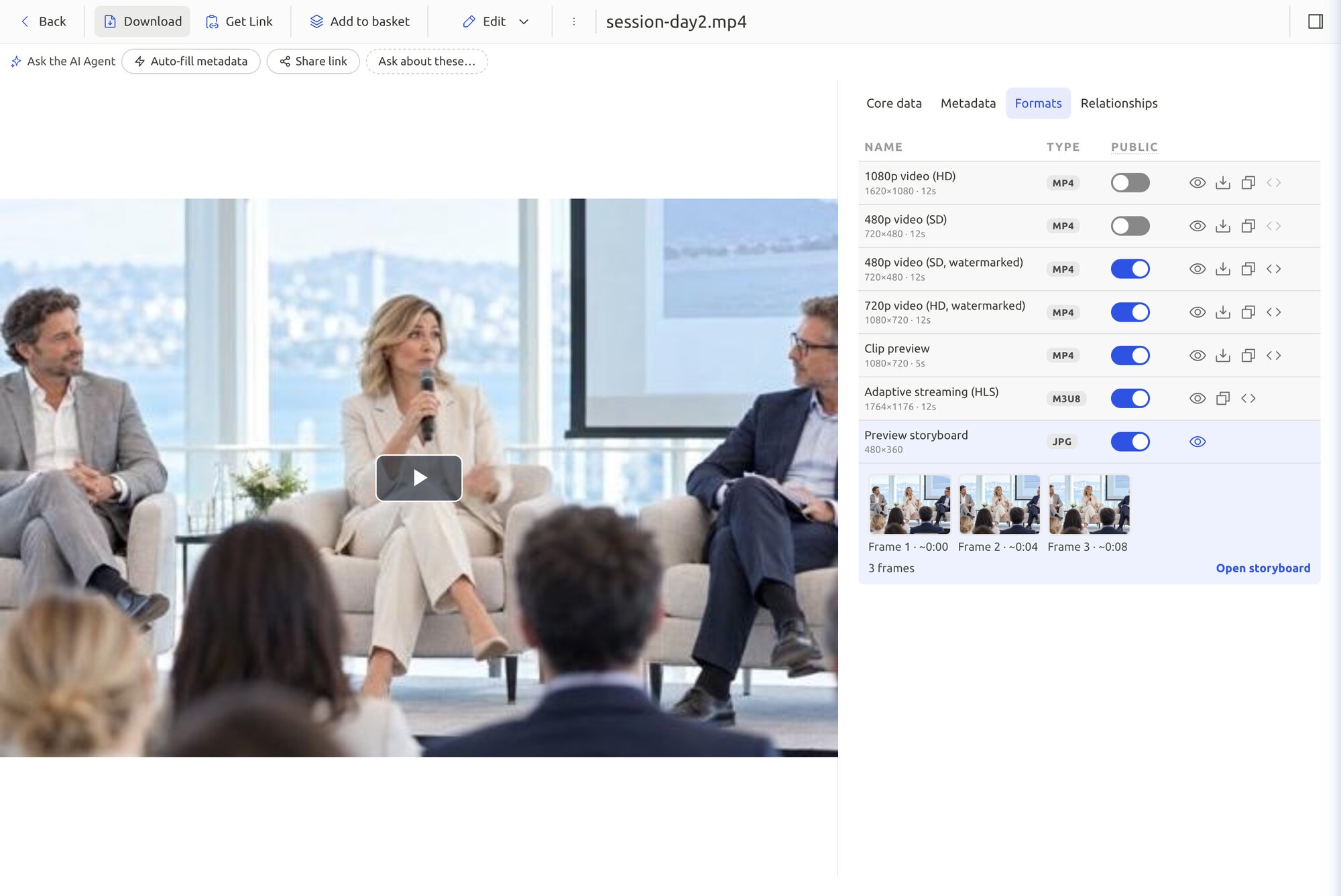Open storyboard Frame 2 thumbnail
Viewport: 1341px width, 896px height.
(x=999, y=504)
